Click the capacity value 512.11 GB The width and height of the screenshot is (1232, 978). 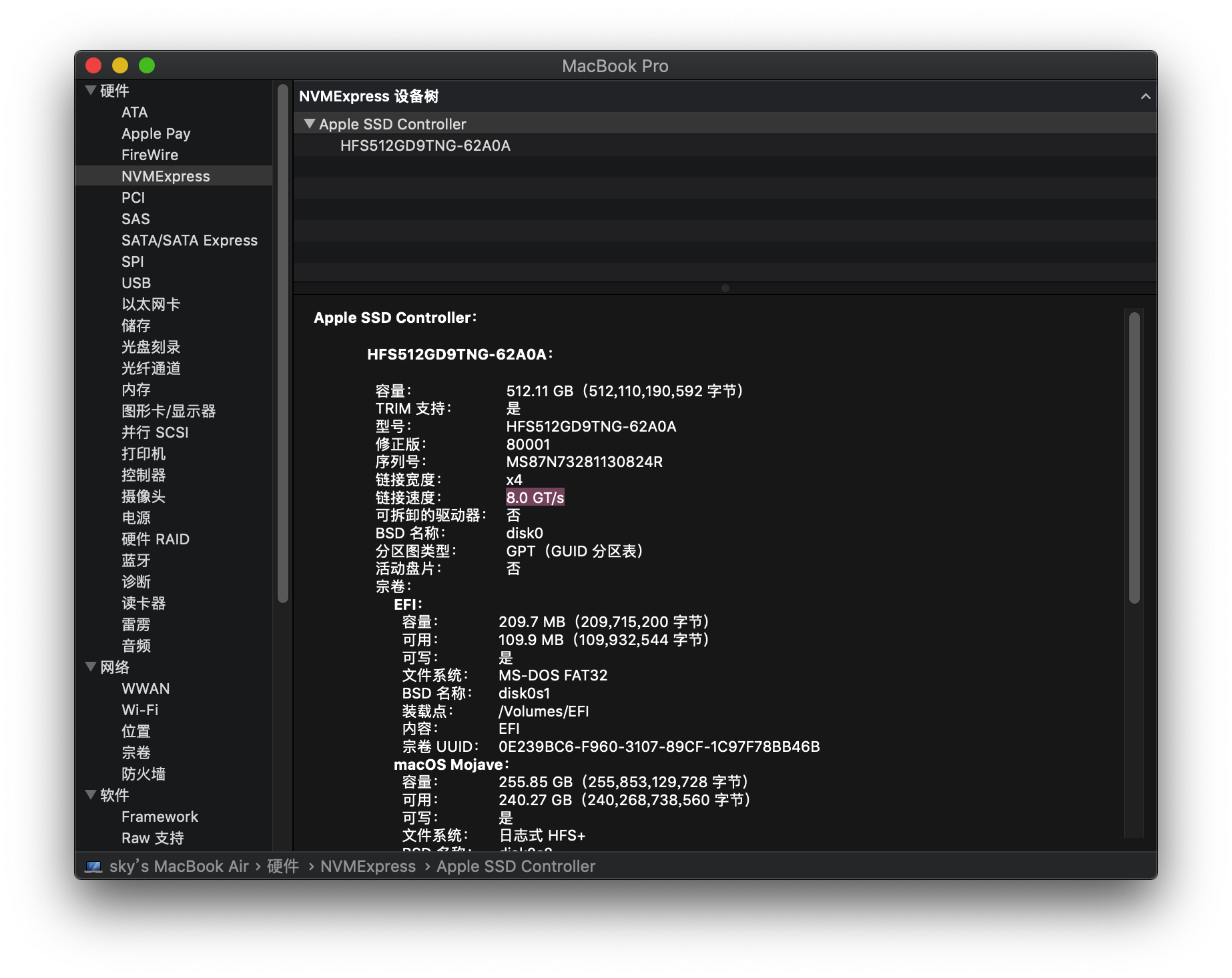tap(539, 391)
